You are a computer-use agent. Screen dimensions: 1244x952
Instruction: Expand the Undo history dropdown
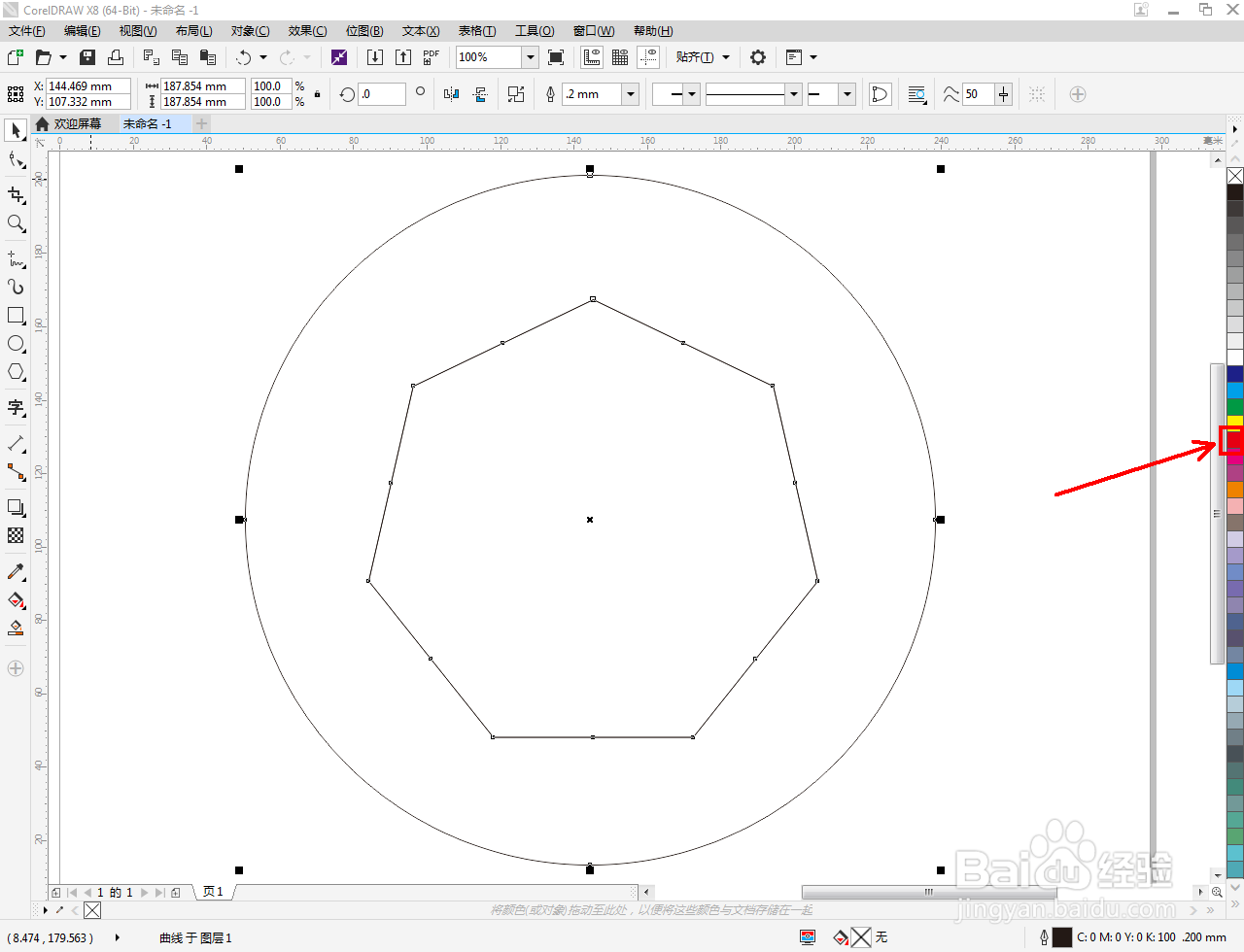263,57
